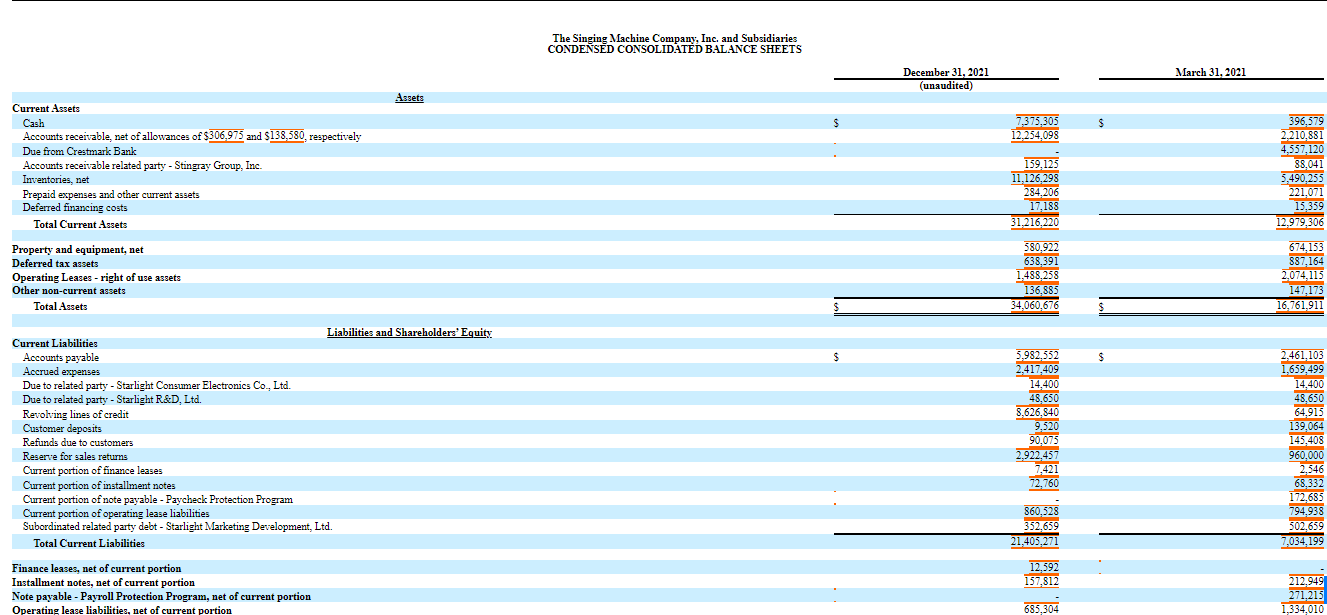1327x615 pixels.
Task: Select accounts payable value 5,982,552
Action: coord(1038,355)
